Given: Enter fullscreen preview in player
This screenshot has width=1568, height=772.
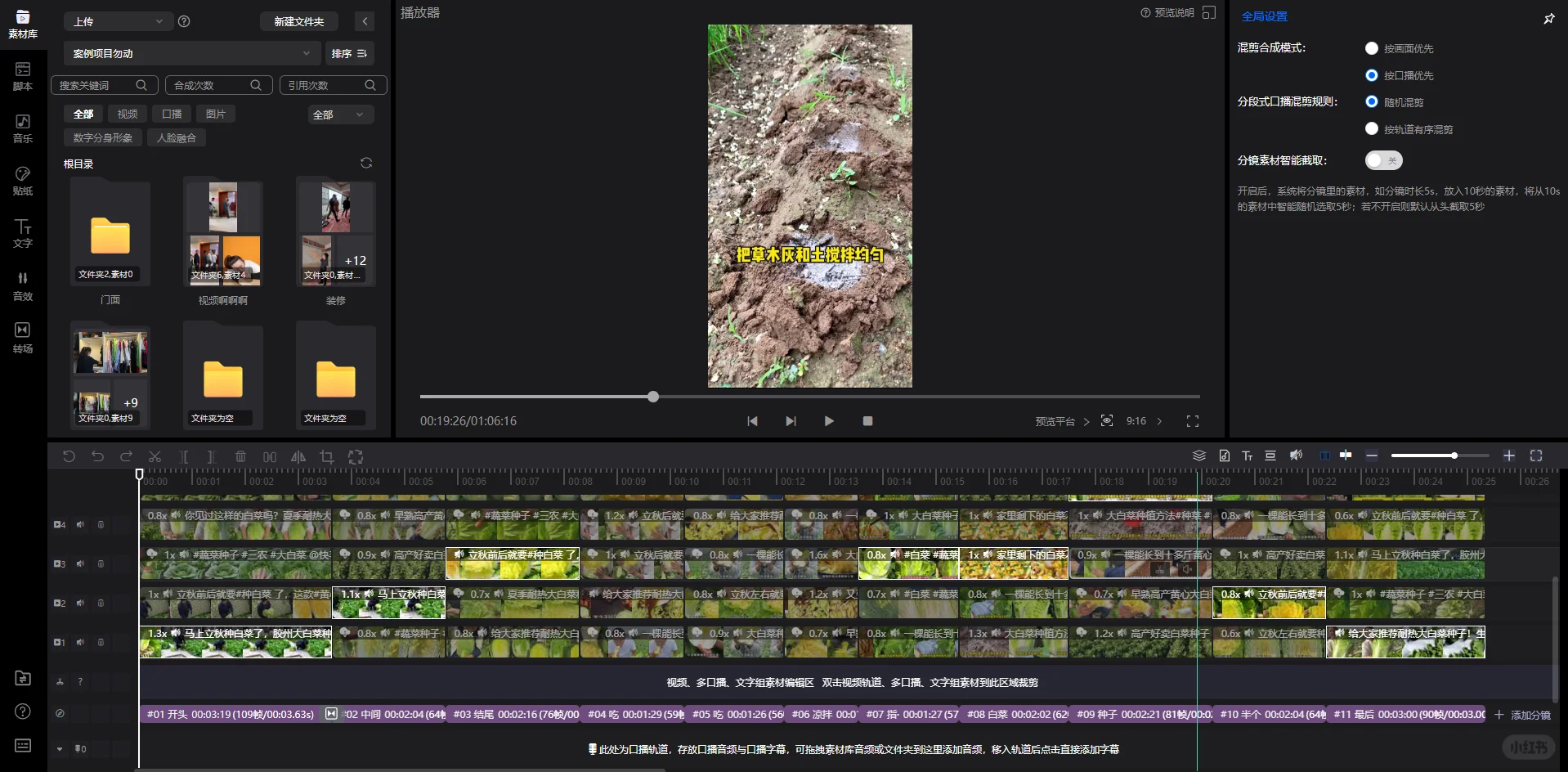Looking at the screenshot, I should (x=1193, y=421).
